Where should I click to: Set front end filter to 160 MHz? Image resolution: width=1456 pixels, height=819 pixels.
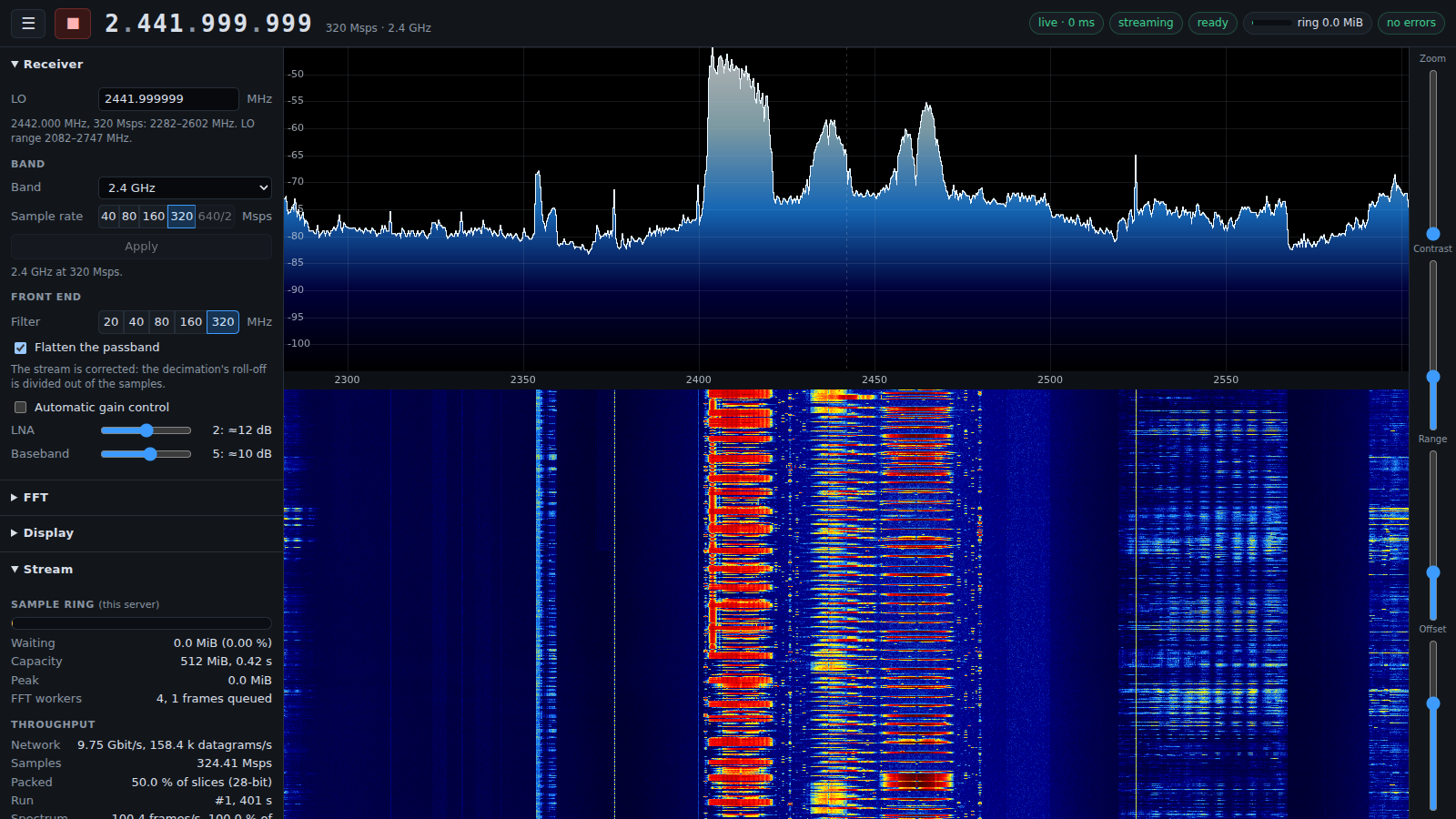pyautogui.click(x=191, y=322)
